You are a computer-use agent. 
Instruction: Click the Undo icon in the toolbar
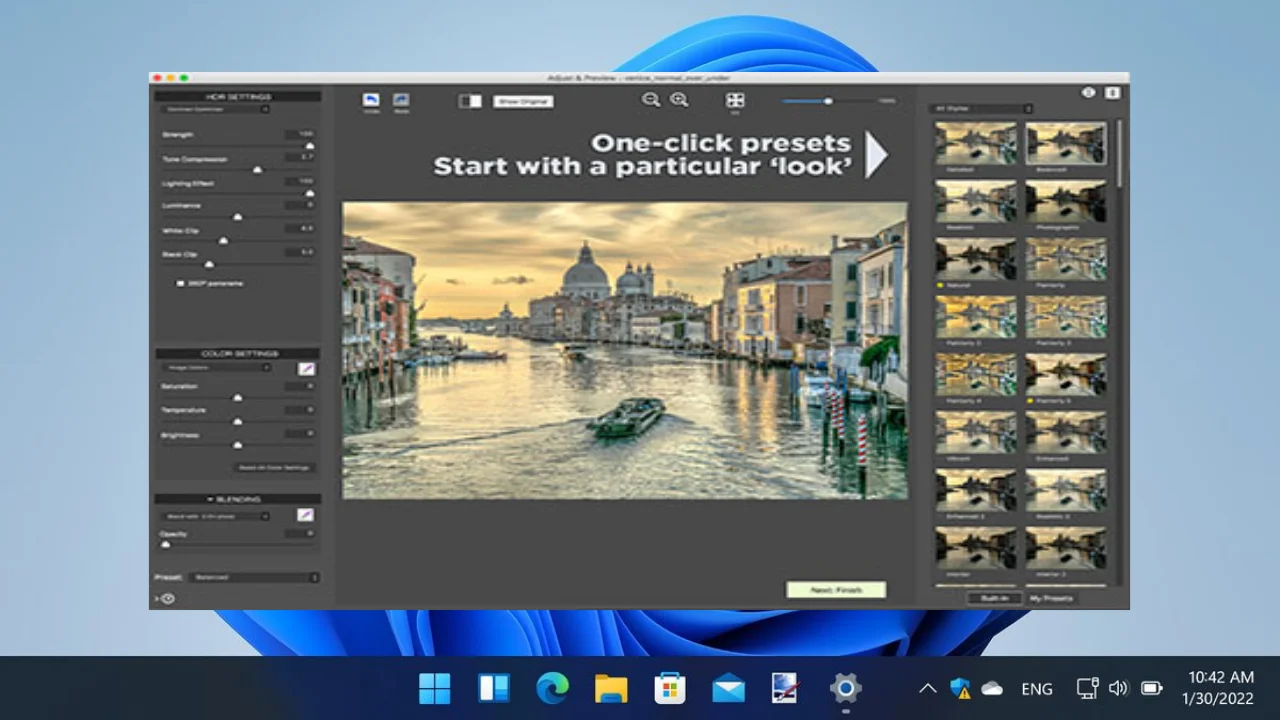pos(371,100)
